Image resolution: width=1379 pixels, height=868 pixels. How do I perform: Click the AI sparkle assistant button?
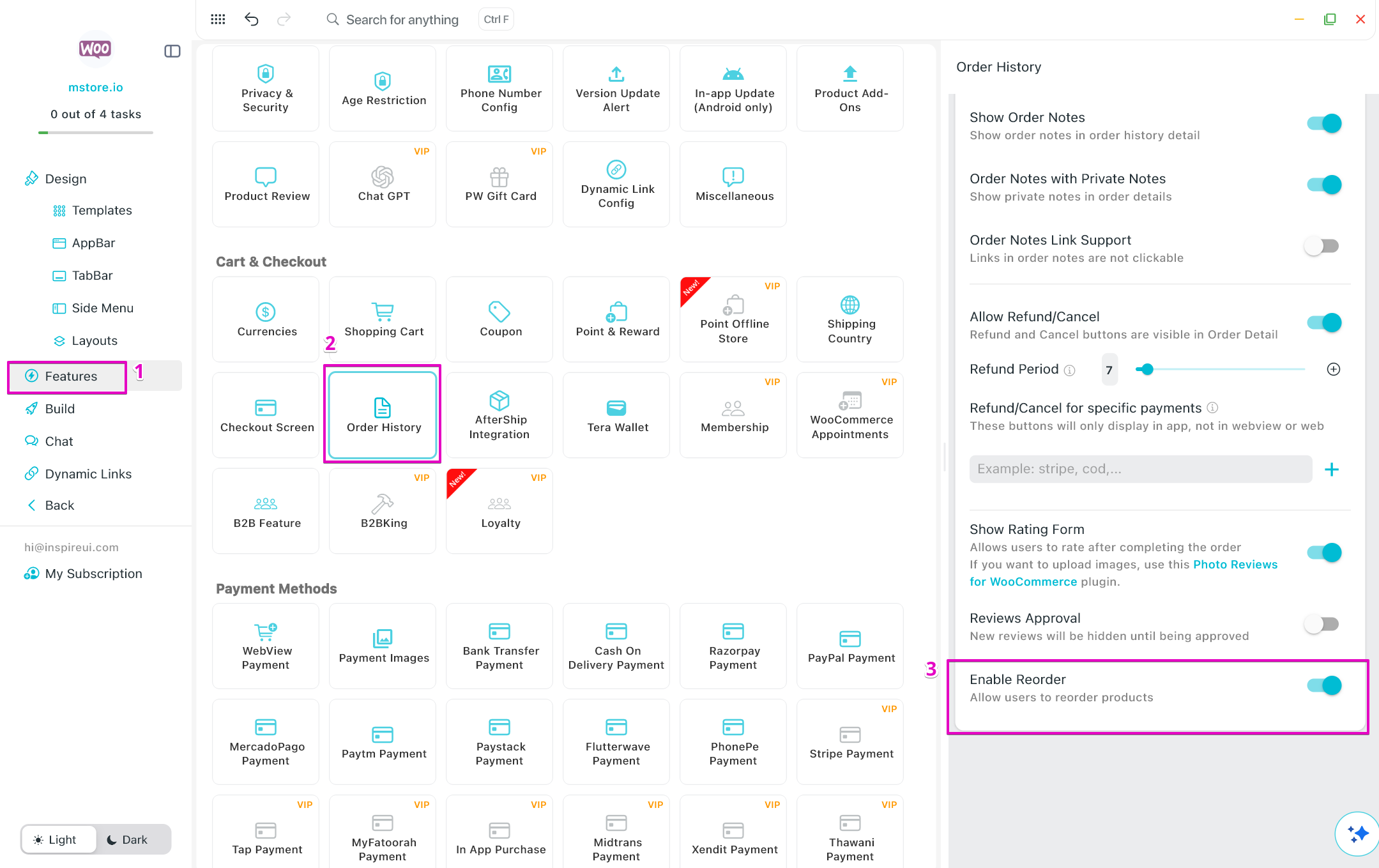(1357, 834)
